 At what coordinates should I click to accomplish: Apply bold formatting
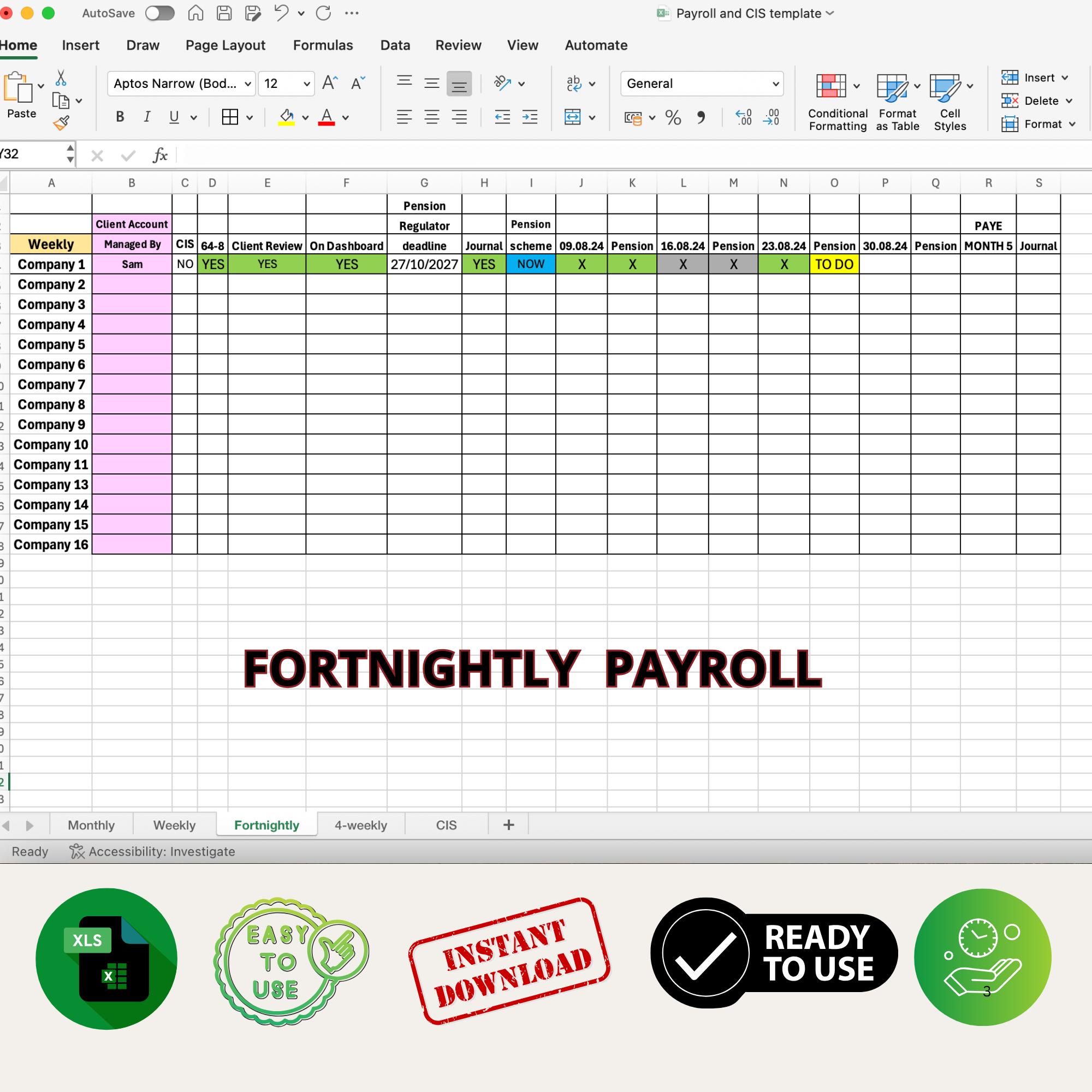coord(119,117)
